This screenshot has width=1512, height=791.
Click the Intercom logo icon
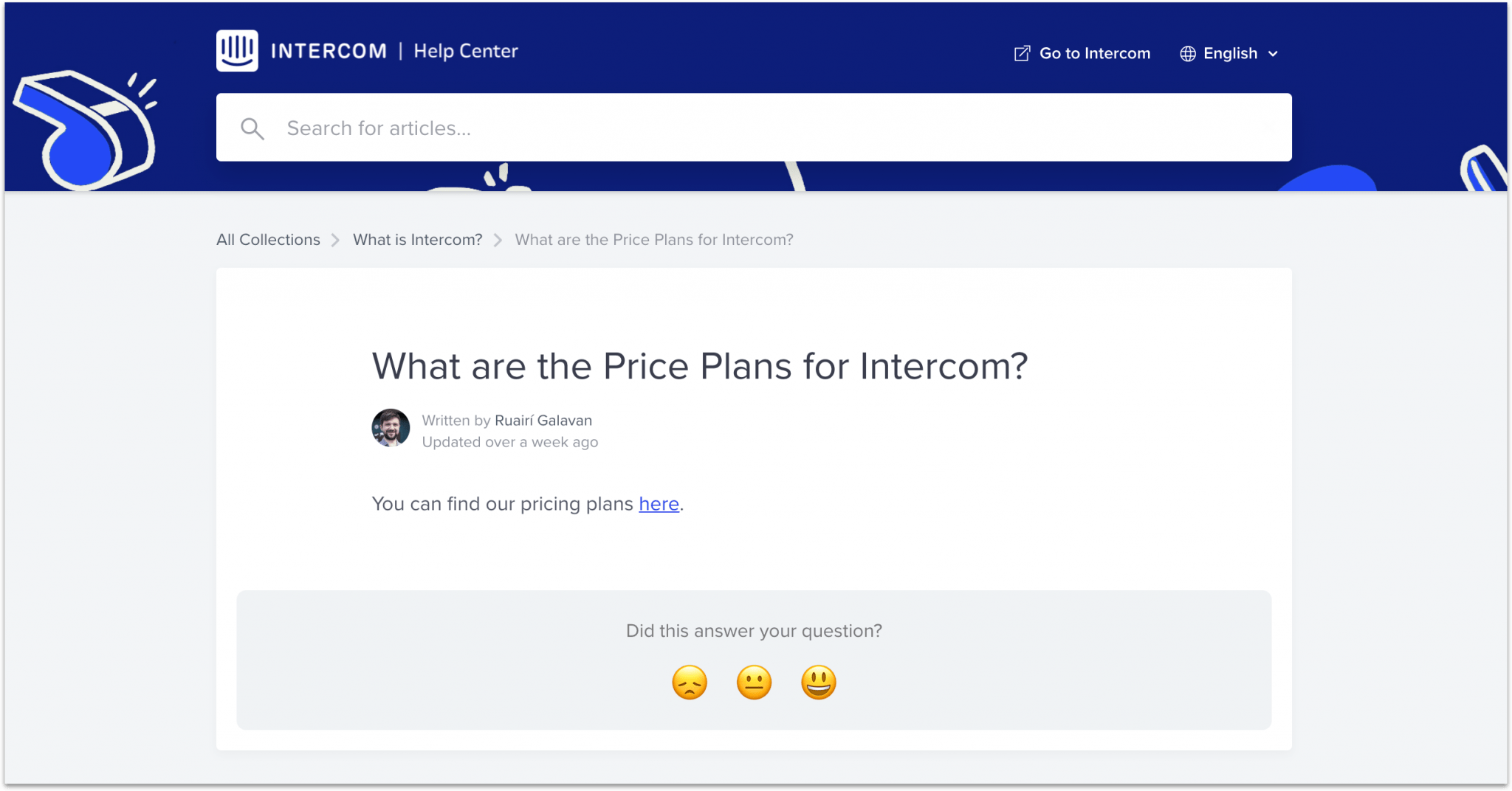pyautogui.click(x=237, y=50)
